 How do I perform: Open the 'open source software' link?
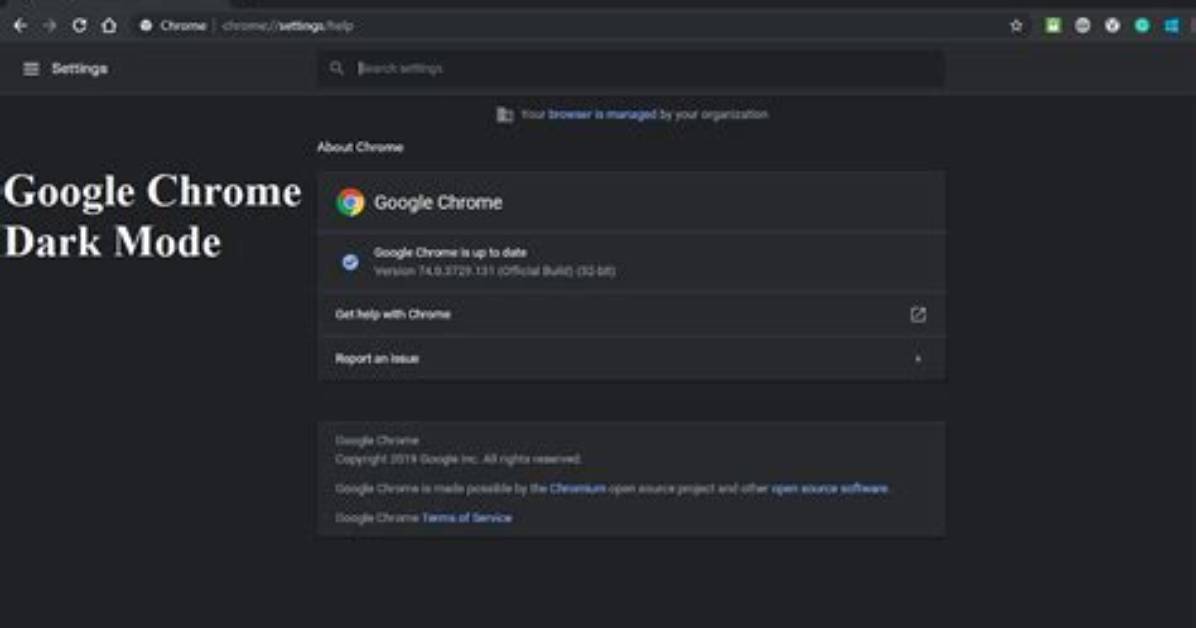tap(829, 488)
